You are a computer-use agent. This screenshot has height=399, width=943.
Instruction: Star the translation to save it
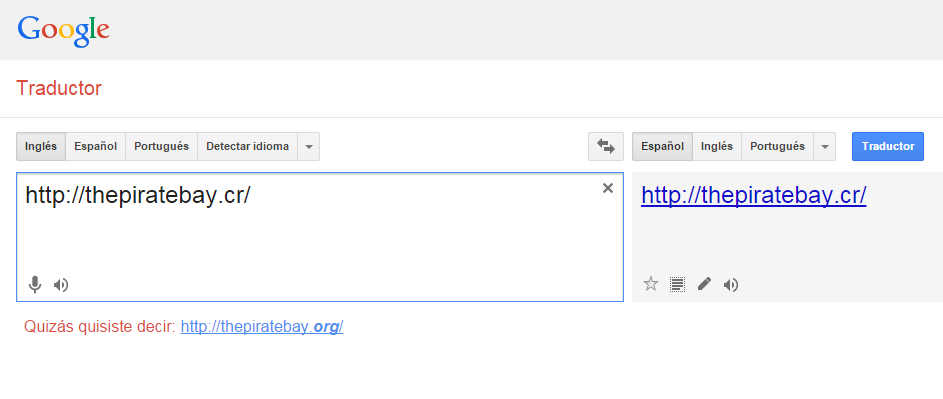(651, 284)
